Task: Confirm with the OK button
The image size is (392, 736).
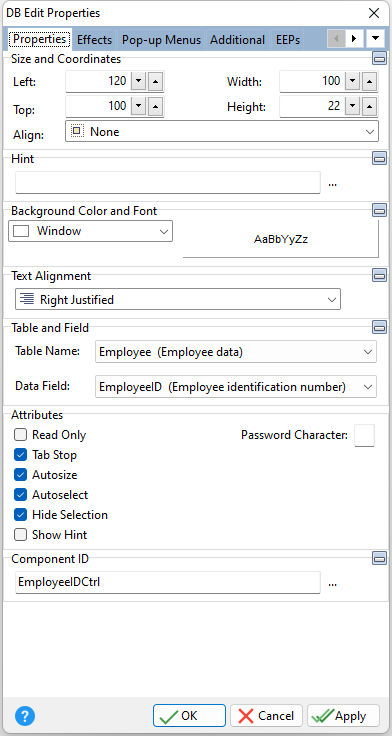Action: [189, 716]
